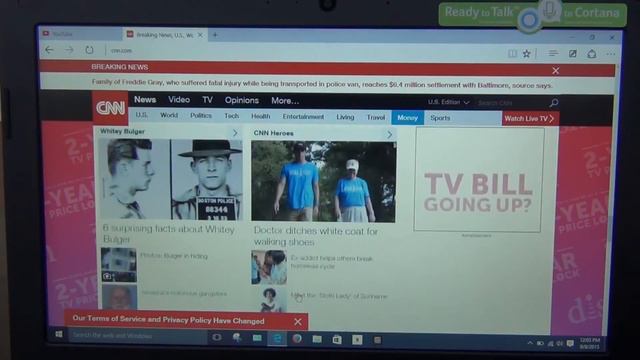Open Reading view book icon
This screenshot has width=640, height=360.
click(x=512, y=53)
